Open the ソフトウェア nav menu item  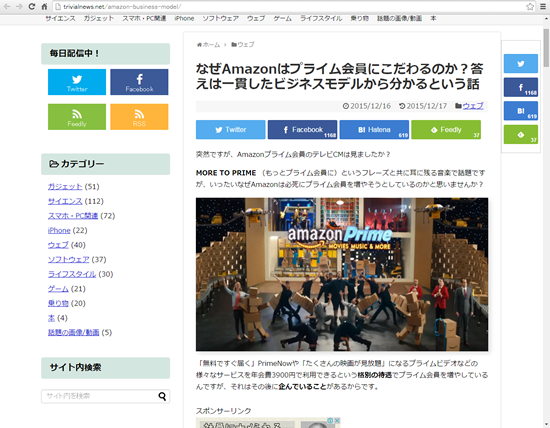[x=221, y=18]
